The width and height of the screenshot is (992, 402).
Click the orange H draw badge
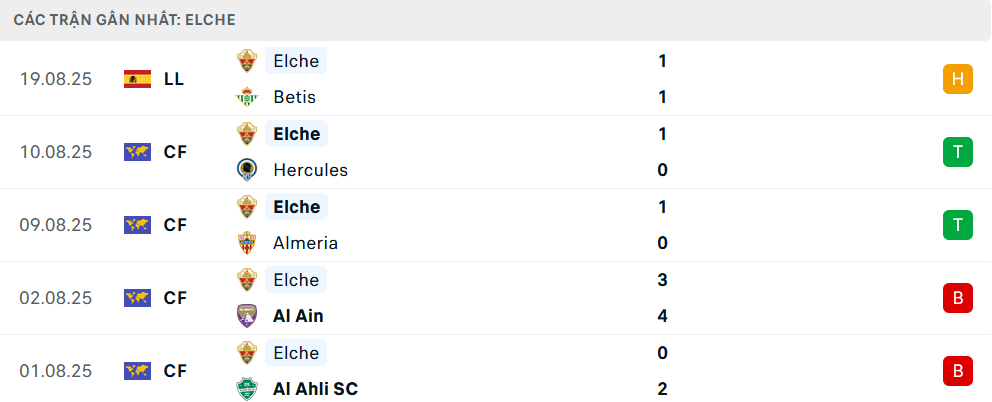coord(958,79)
